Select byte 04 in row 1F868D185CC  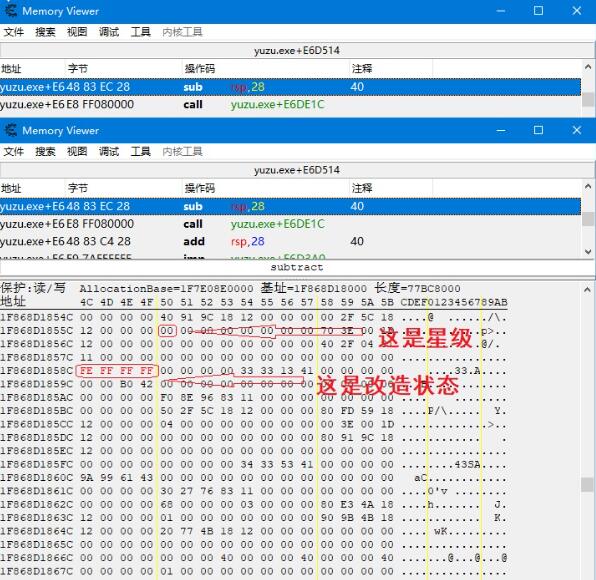click(167, 424)
